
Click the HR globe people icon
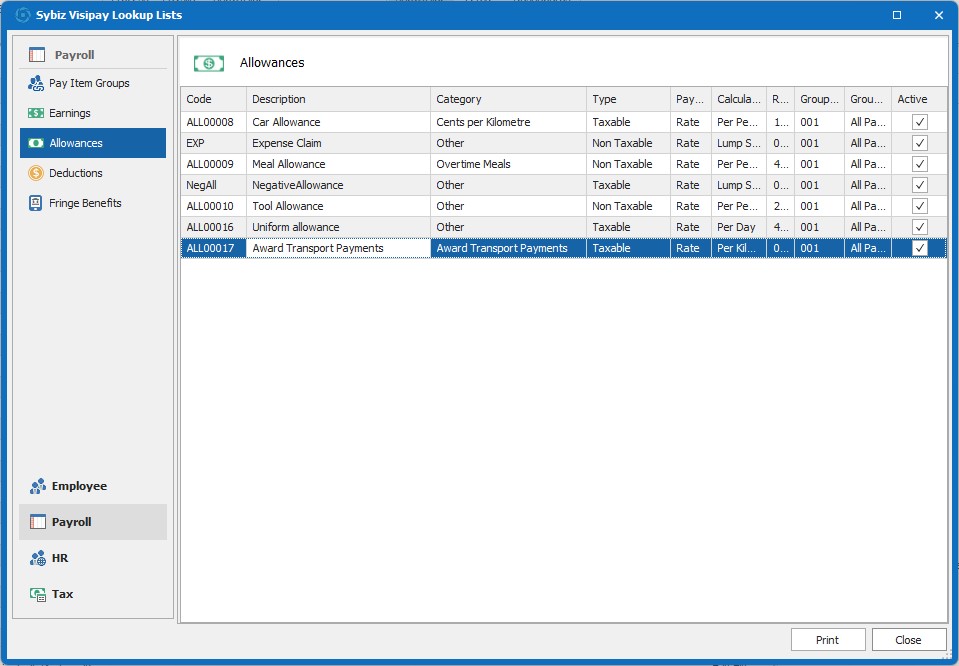pos(37,558)
